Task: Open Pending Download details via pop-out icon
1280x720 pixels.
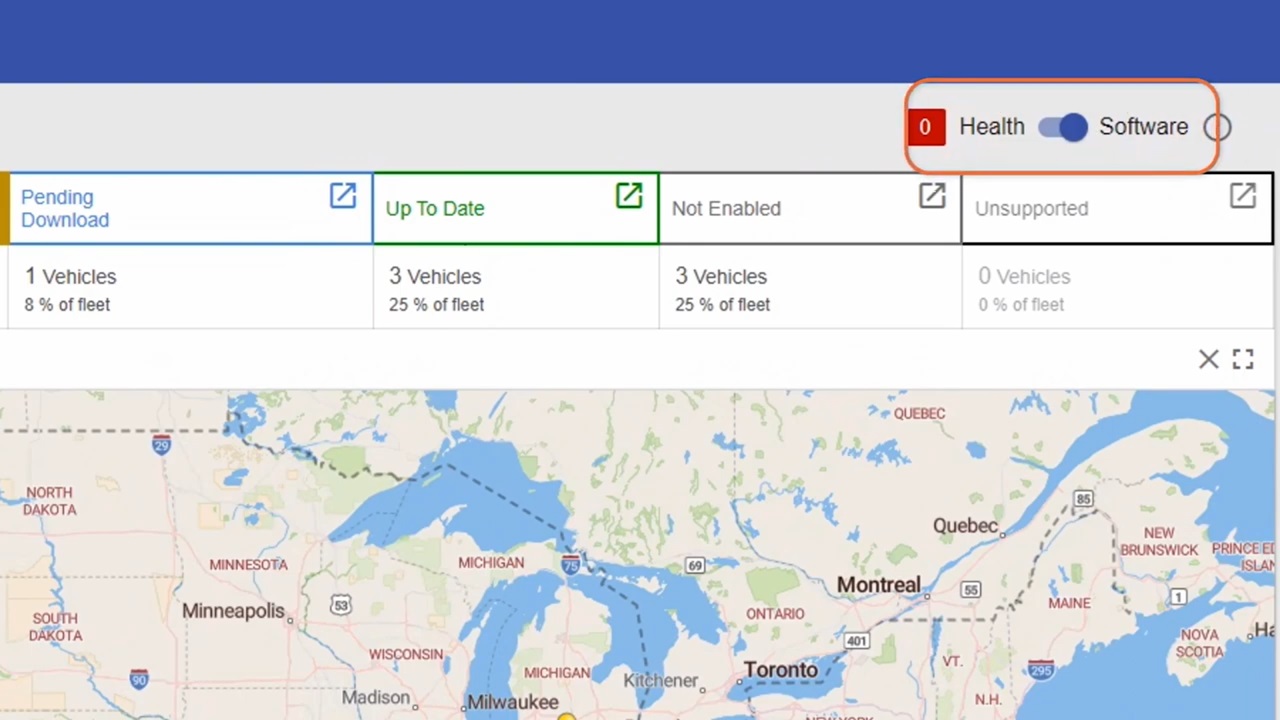Action: (342, 196)
